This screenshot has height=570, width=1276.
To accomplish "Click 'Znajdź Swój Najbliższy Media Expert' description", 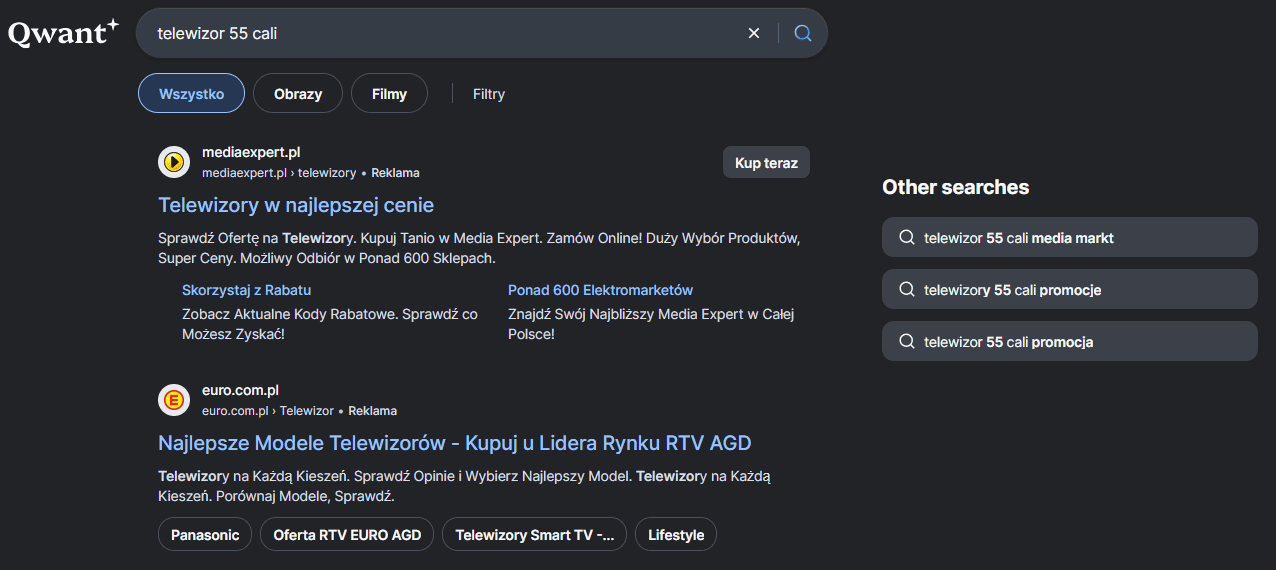I will [x=651, y=324].
